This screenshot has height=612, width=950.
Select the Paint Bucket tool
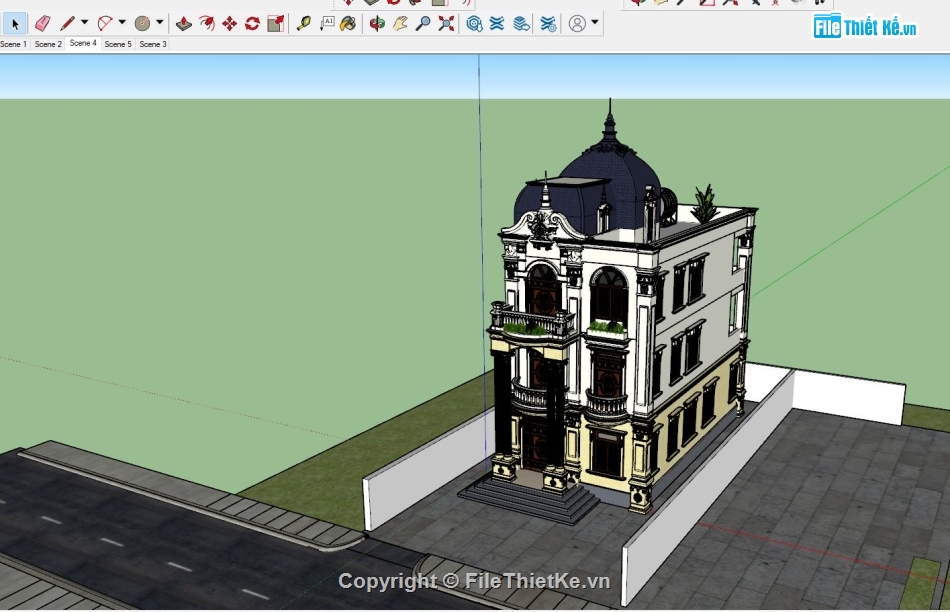pyautogui.click(x=348, y=24)
